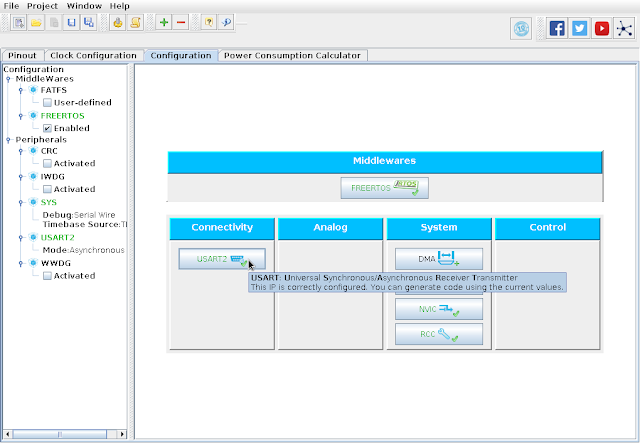Open the Window menu
This screenshot has height=443, width=640.
point(84,6)
